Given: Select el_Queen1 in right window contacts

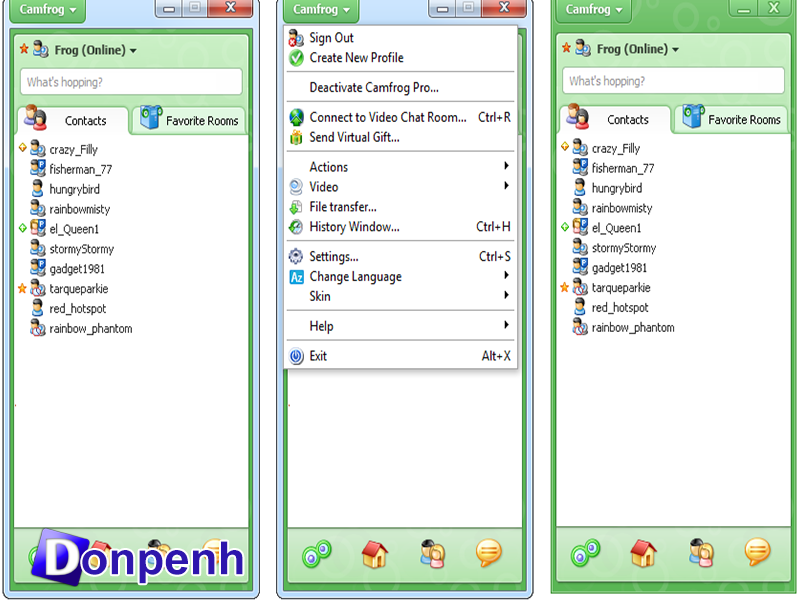Looking at the screenshot, I should [x=616, y=228].
